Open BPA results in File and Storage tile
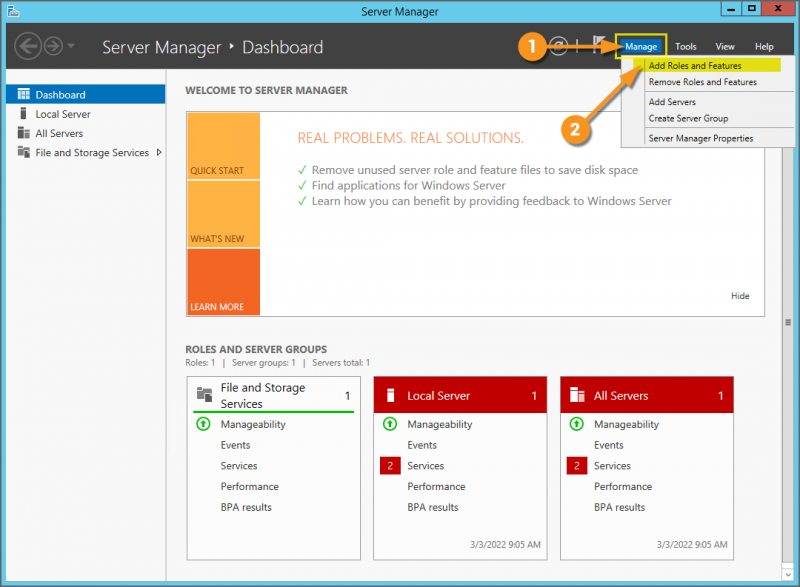This screenshot has height=587, width=800. (x=246, y=507)
